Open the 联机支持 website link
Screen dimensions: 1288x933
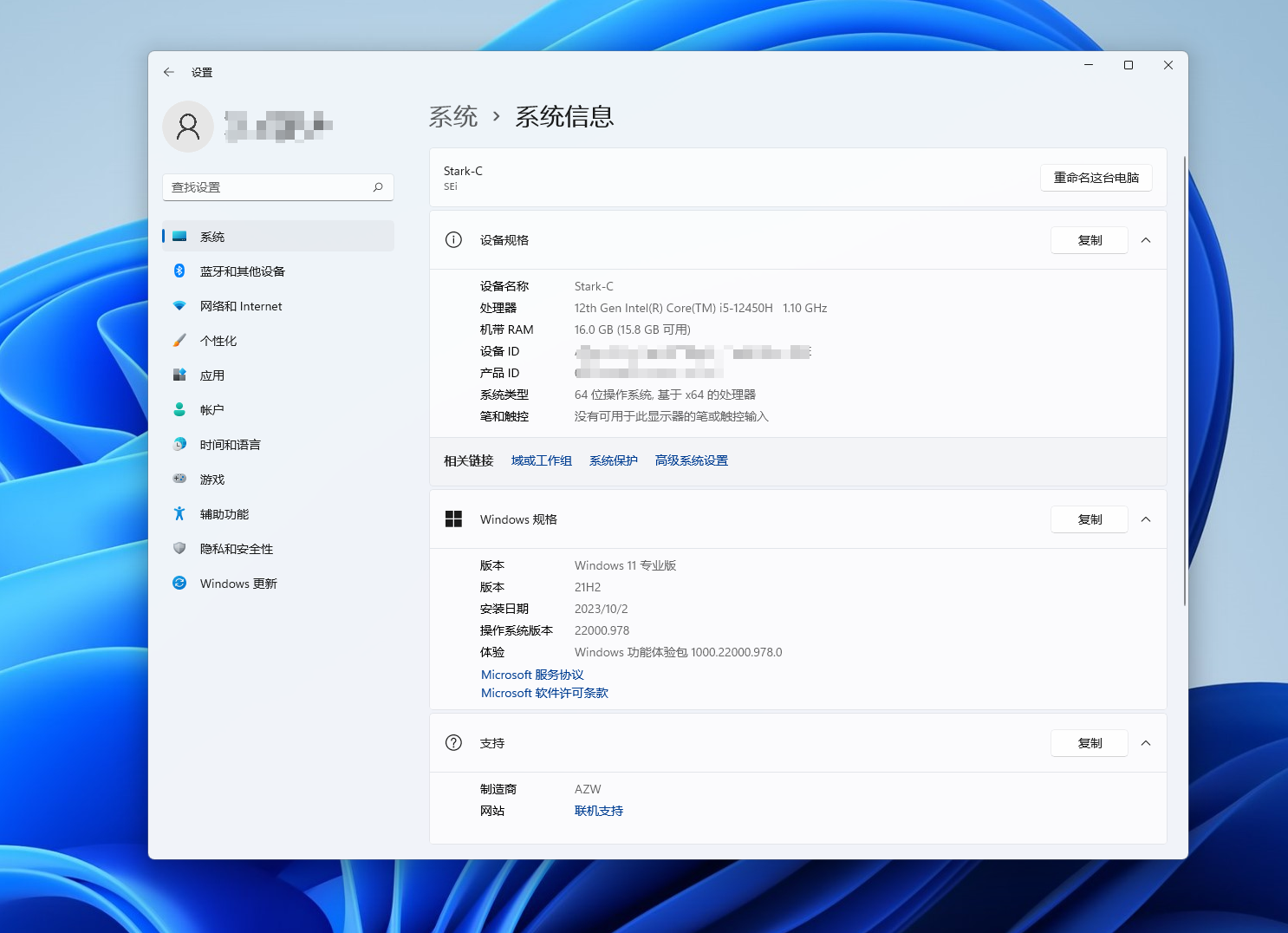599,811
